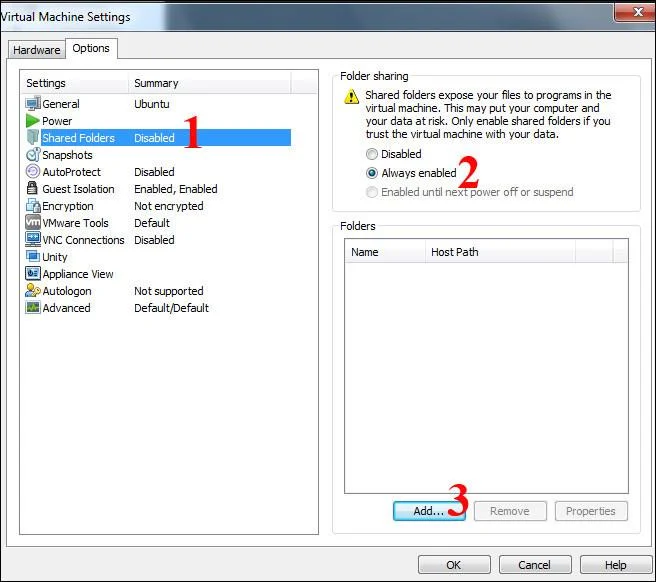Select the Autologon row label
The image size is (656, 582).
(67, 291)
